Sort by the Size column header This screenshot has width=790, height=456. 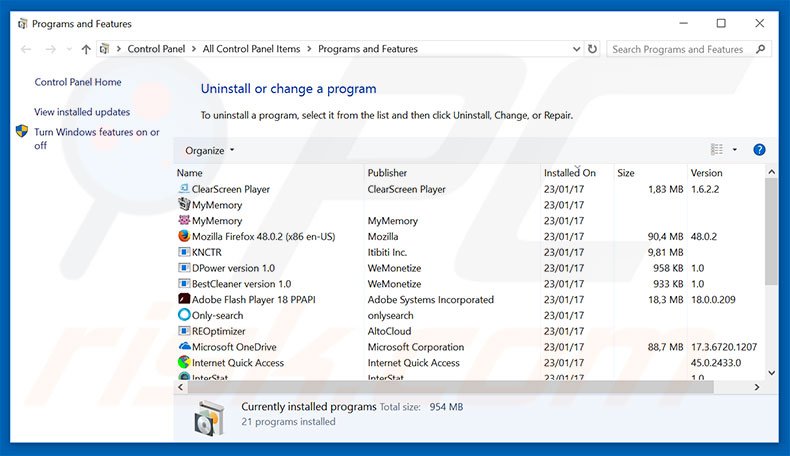626,173
